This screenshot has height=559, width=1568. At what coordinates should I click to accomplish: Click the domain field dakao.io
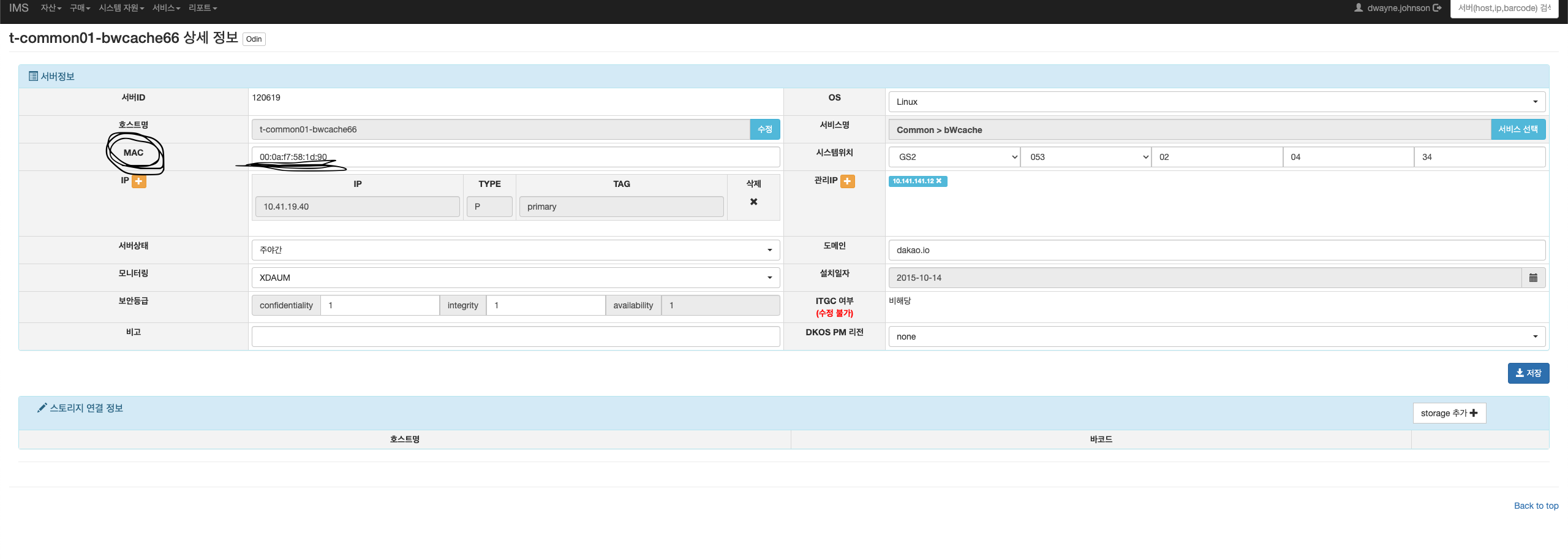[x=1217, y=250]
